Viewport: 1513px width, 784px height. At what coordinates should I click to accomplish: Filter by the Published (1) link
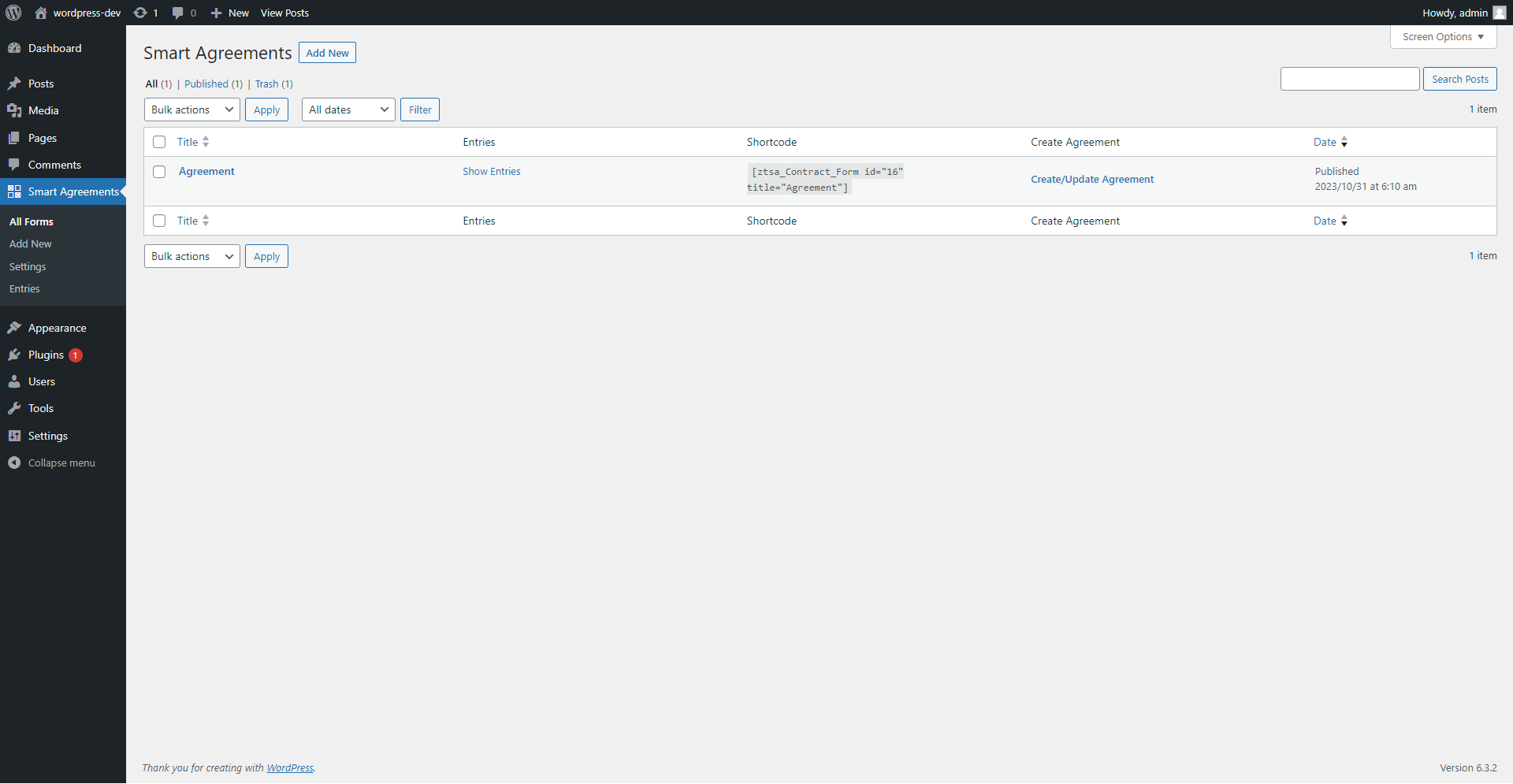pos(214,84)
